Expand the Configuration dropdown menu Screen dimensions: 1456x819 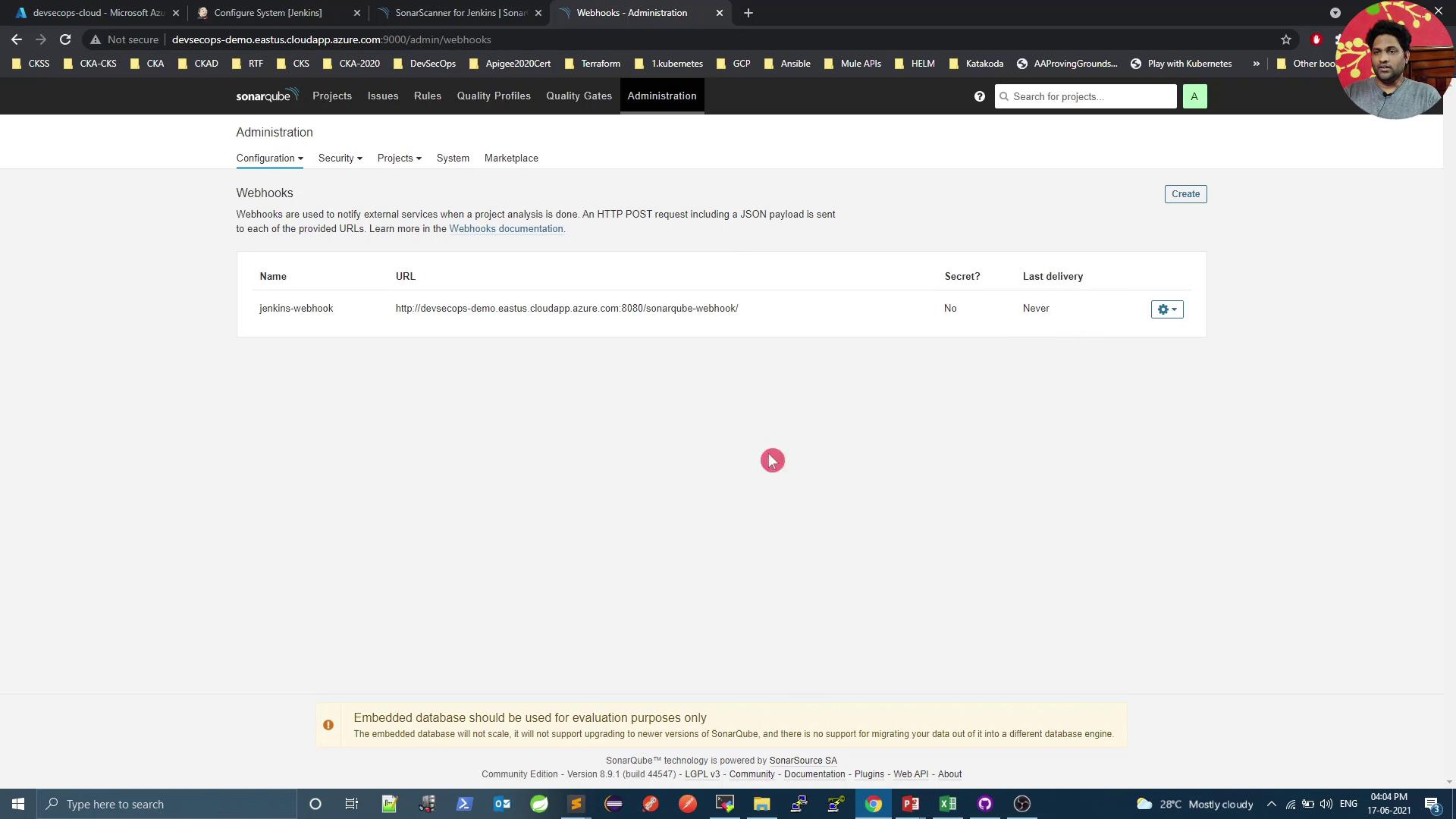[x=269, y=158]
